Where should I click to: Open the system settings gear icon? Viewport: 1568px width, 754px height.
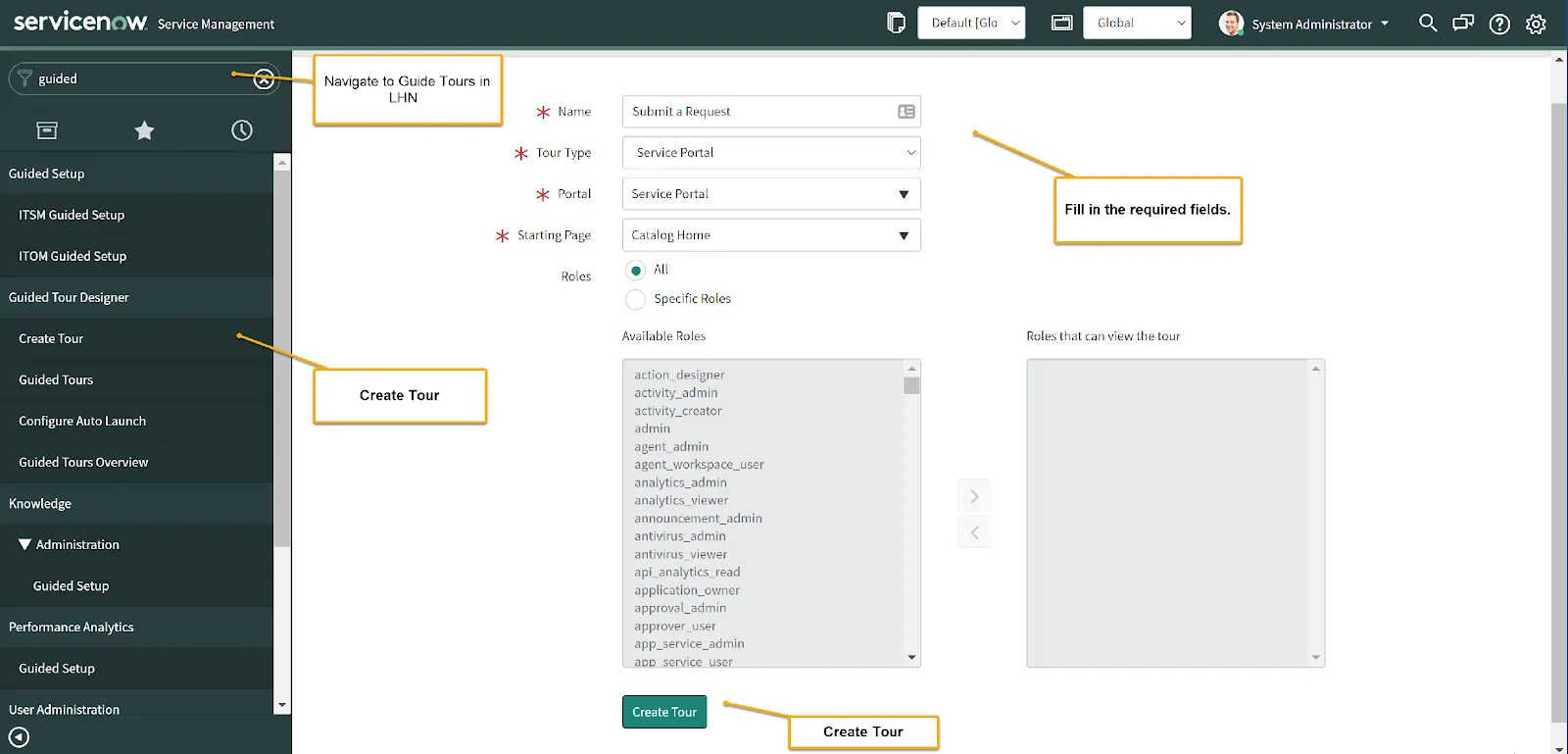point(1536,25)
